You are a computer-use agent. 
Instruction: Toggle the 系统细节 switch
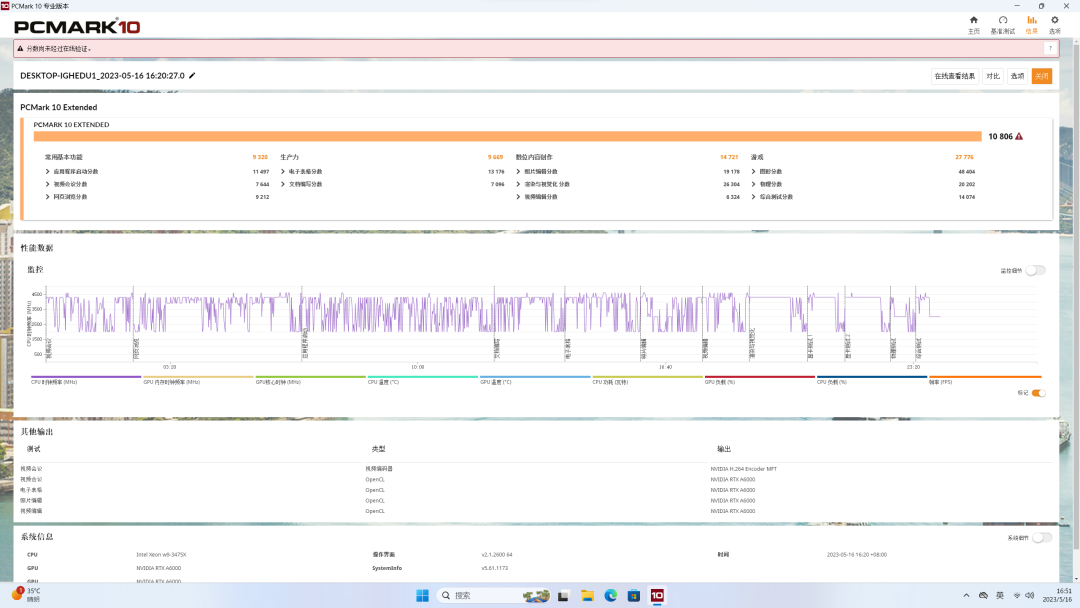(x=1041, y=538)
